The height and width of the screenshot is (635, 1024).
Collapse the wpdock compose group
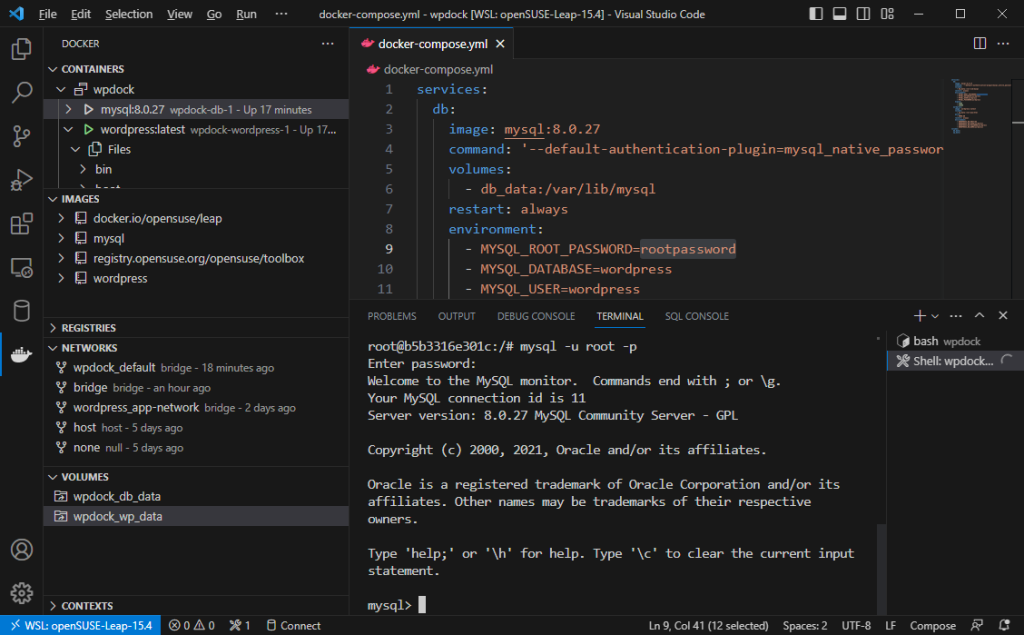(61, 89)
